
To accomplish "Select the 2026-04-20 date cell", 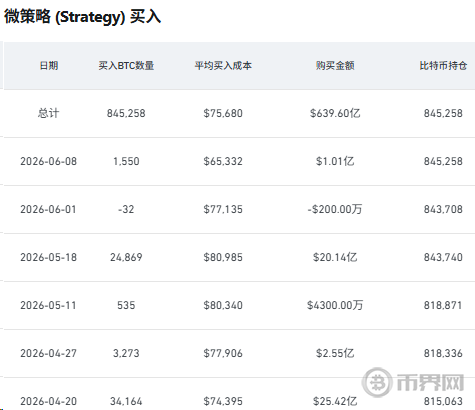I will 48,401.
